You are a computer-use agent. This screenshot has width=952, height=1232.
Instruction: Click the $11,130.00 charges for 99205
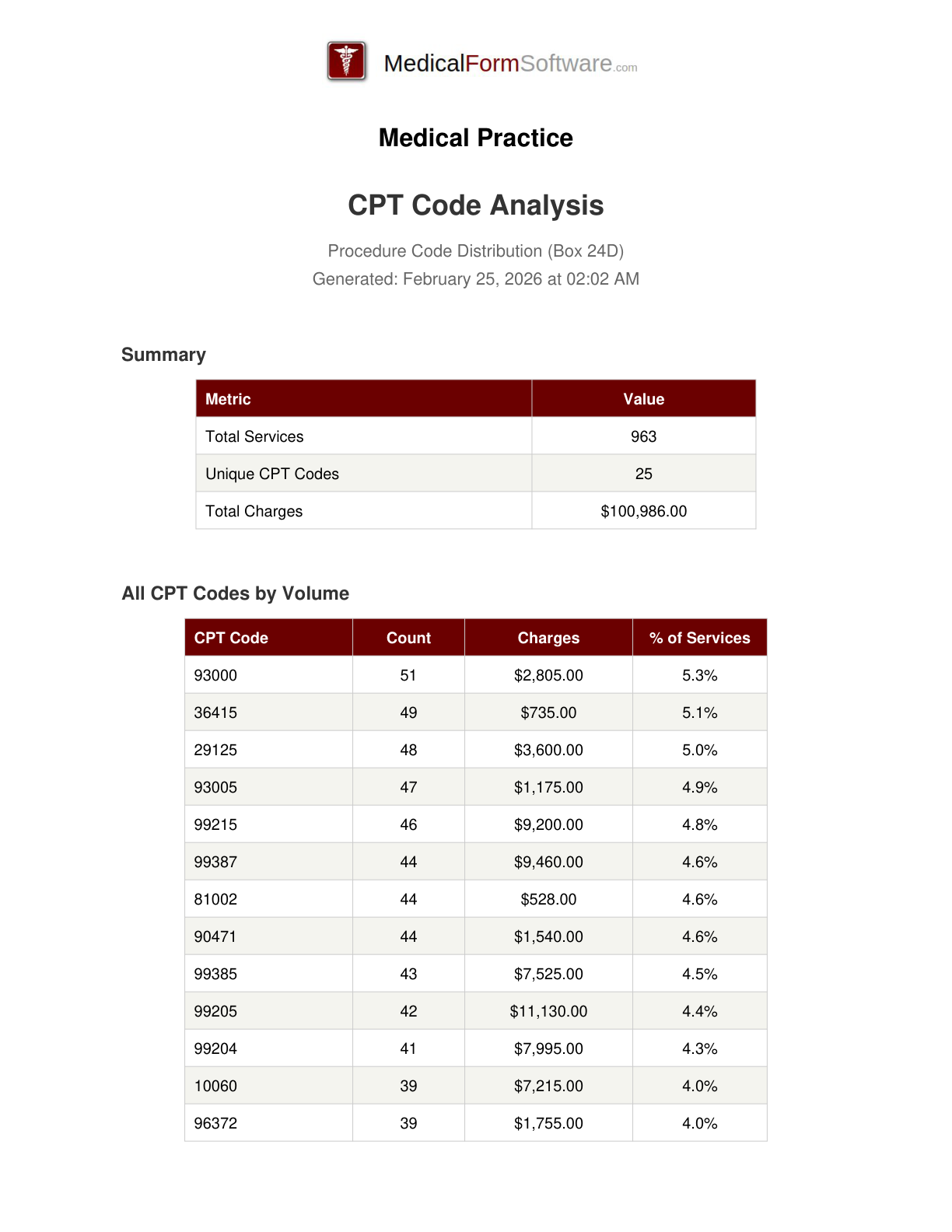(x=548, y=1011)
